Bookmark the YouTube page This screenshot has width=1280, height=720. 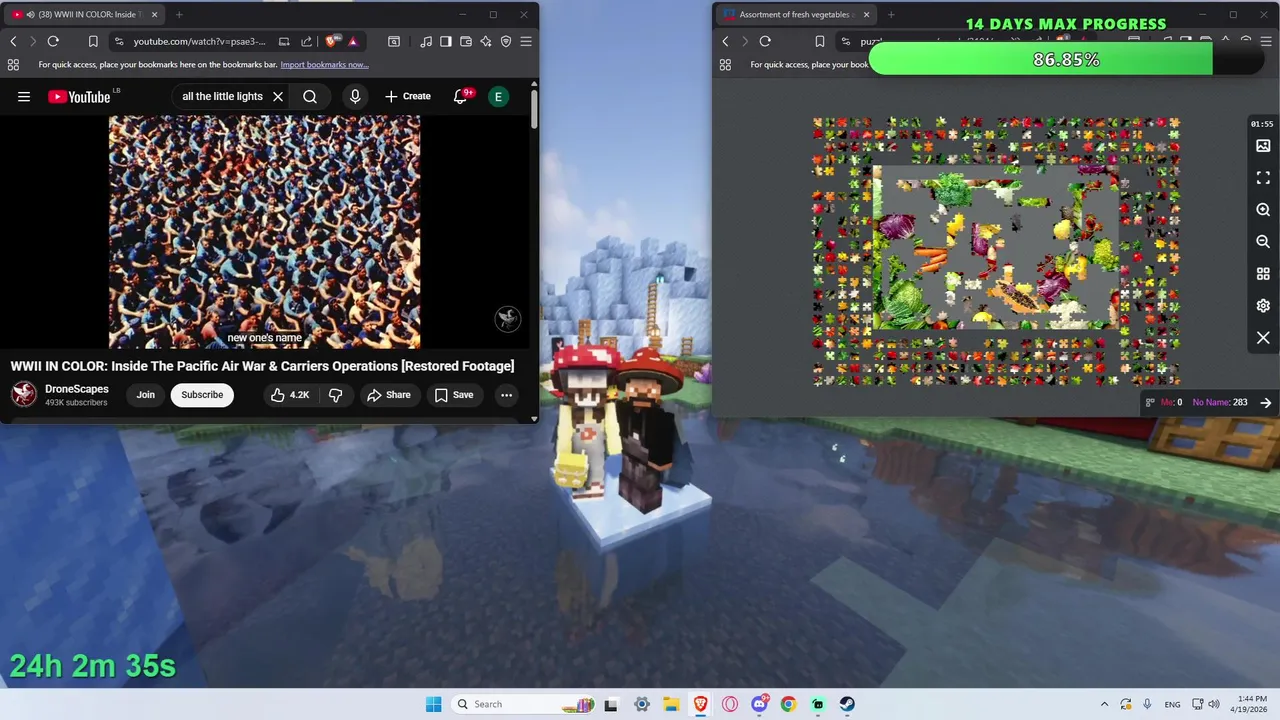click(x=93, y=41)
